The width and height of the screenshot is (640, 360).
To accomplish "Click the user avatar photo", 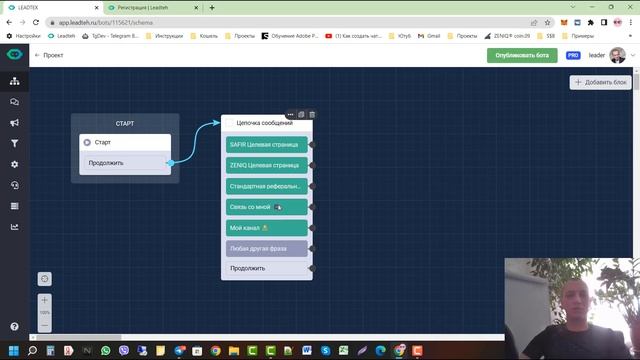I will (x=618, y=55).
